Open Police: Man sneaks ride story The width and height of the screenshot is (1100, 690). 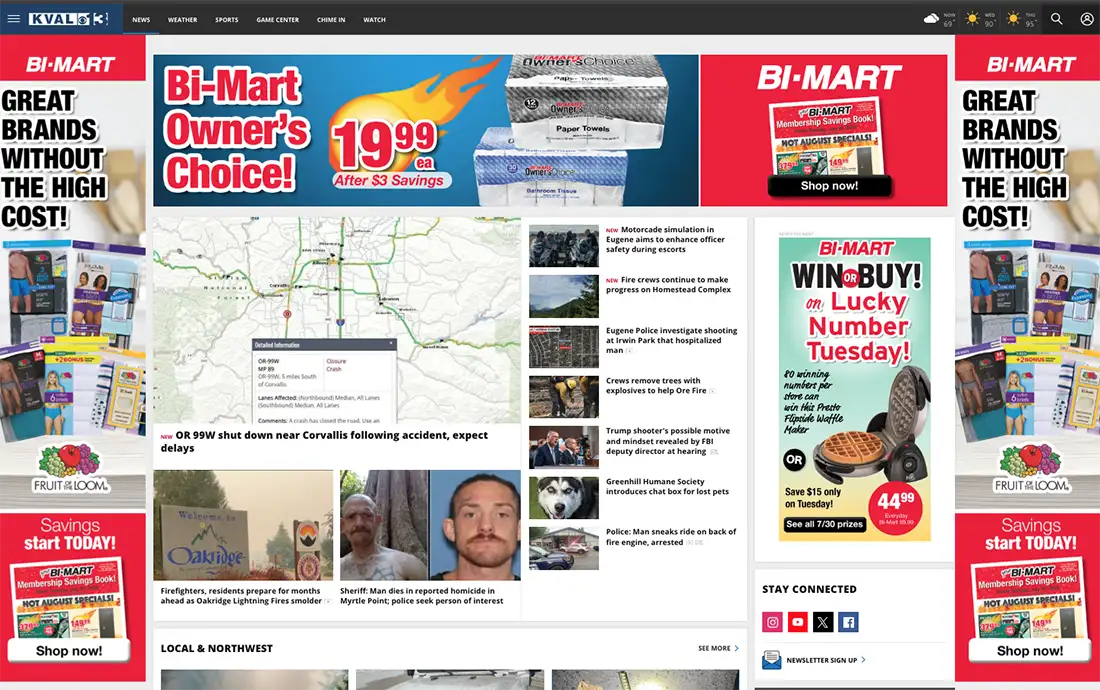point(671,537)
